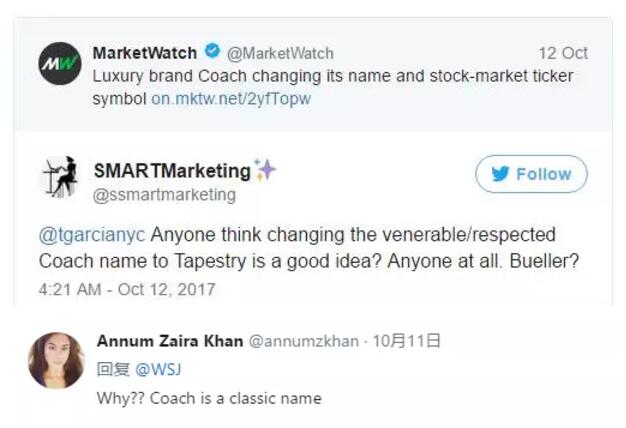
Task: Click the MarketWatch account name
Action: (144, 52)
